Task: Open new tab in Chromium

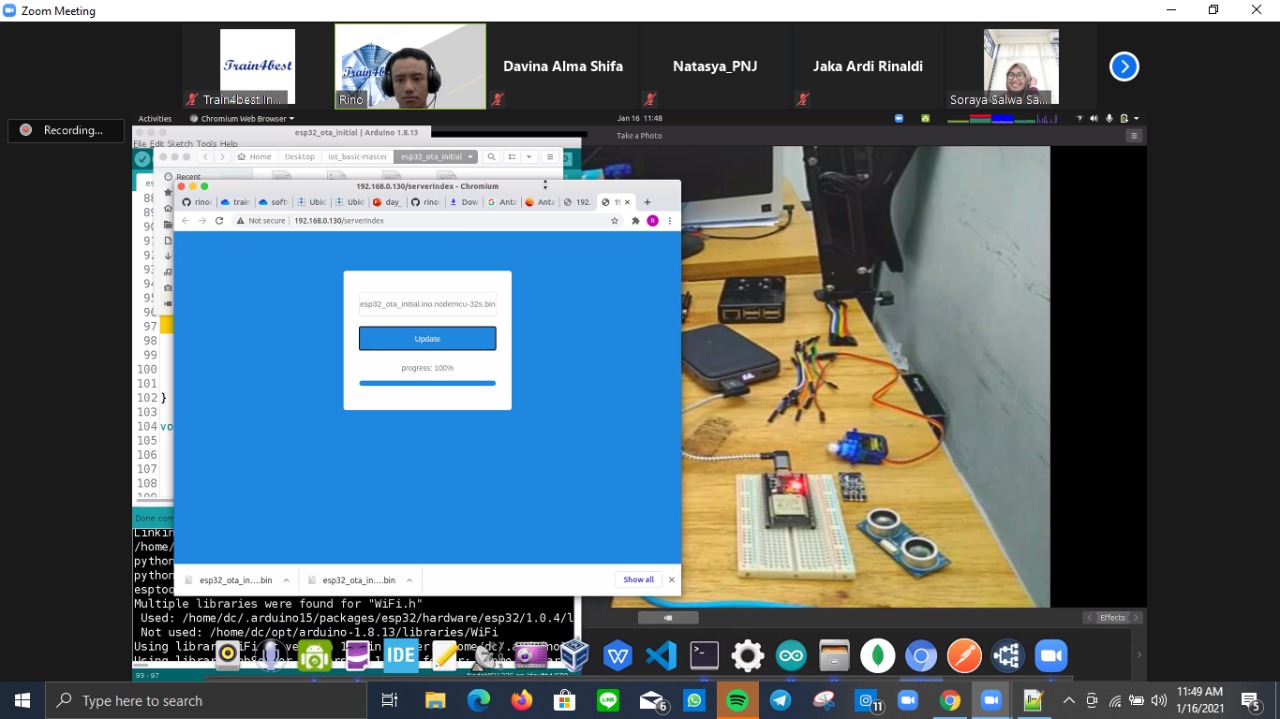Action: point(647,202)
